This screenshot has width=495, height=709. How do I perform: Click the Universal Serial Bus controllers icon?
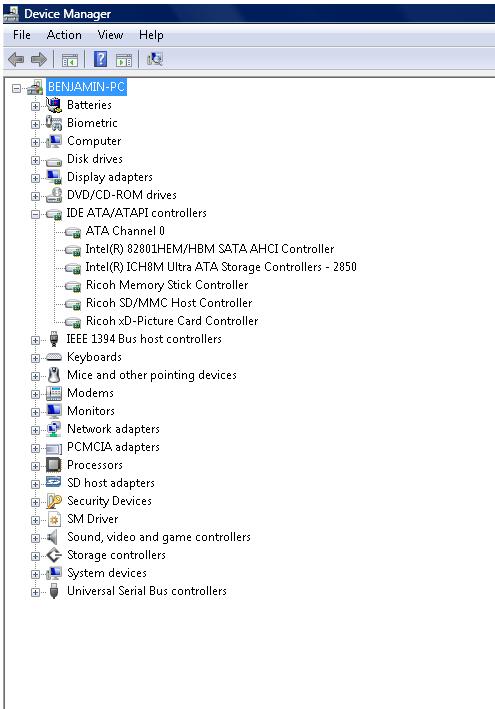point(54,591)
